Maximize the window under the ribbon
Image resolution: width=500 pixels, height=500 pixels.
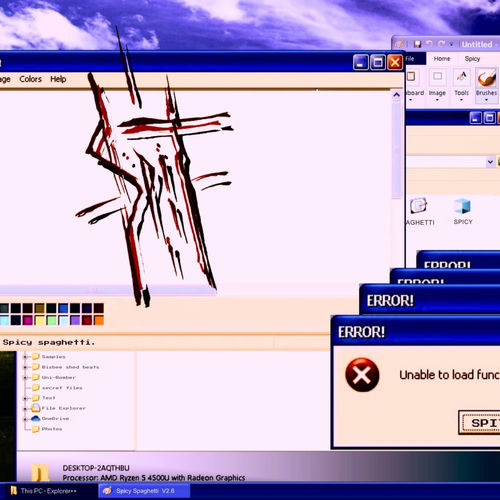coord(490,118)
